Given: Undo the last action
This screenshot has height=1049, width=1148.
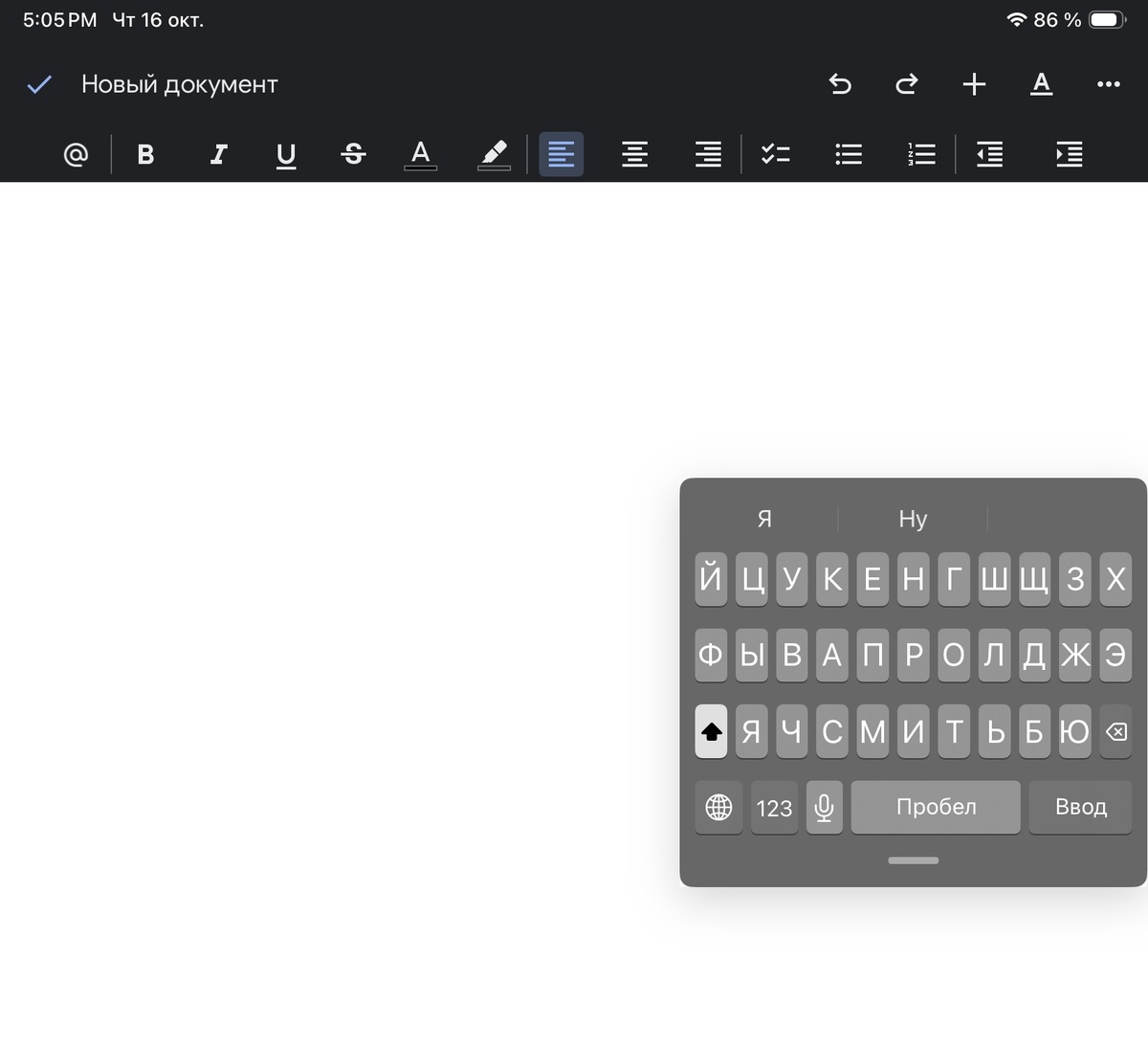Looking at the screenshot, I should tap(839, 84).
